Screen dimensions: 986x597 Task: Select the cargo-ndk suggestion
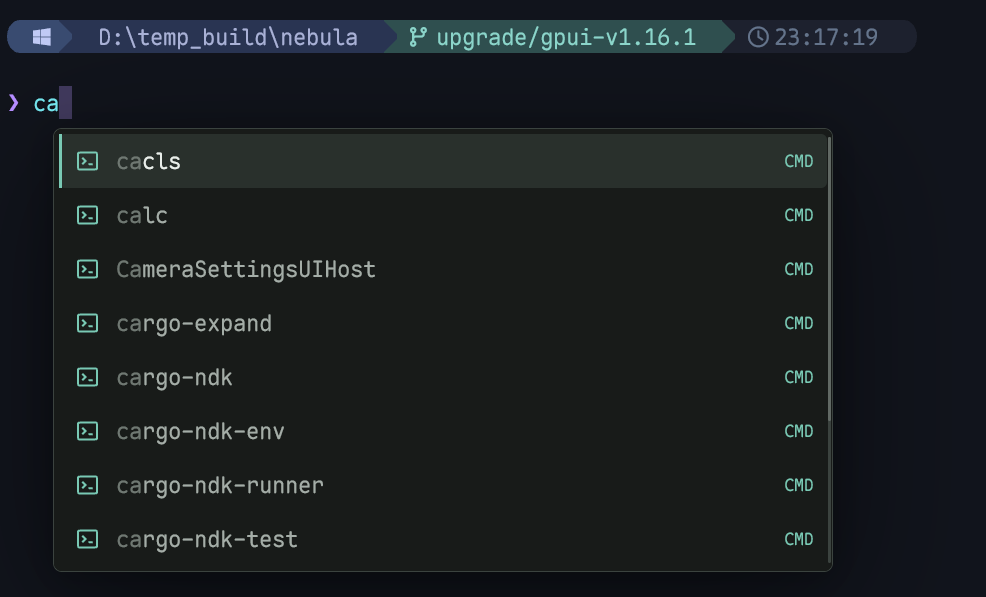(x=443, y=377)
